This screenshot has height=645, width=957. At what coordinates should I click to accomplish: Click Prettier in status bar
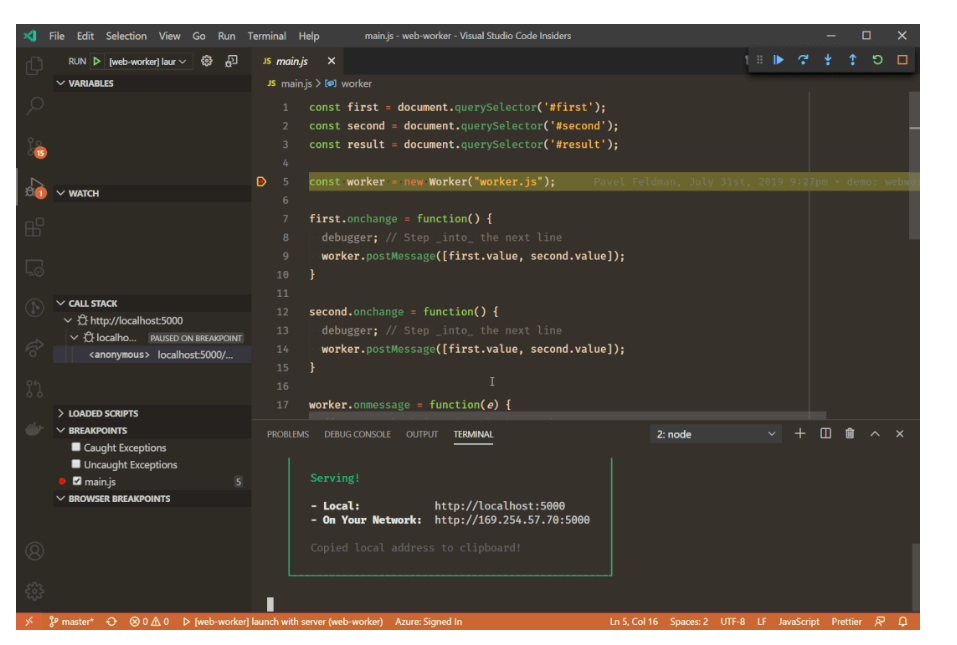coord(847,621)
